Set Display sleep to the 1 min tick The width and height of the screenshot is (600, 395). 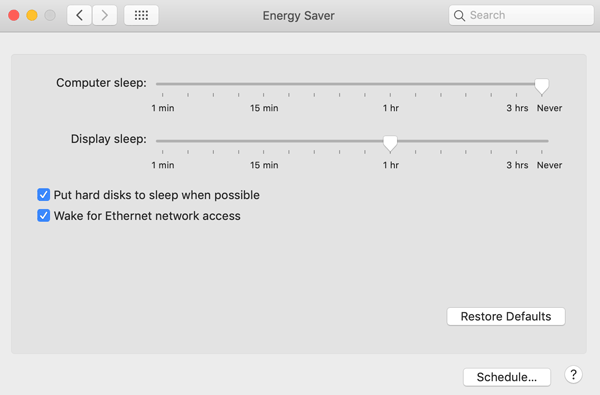(163, 141)
